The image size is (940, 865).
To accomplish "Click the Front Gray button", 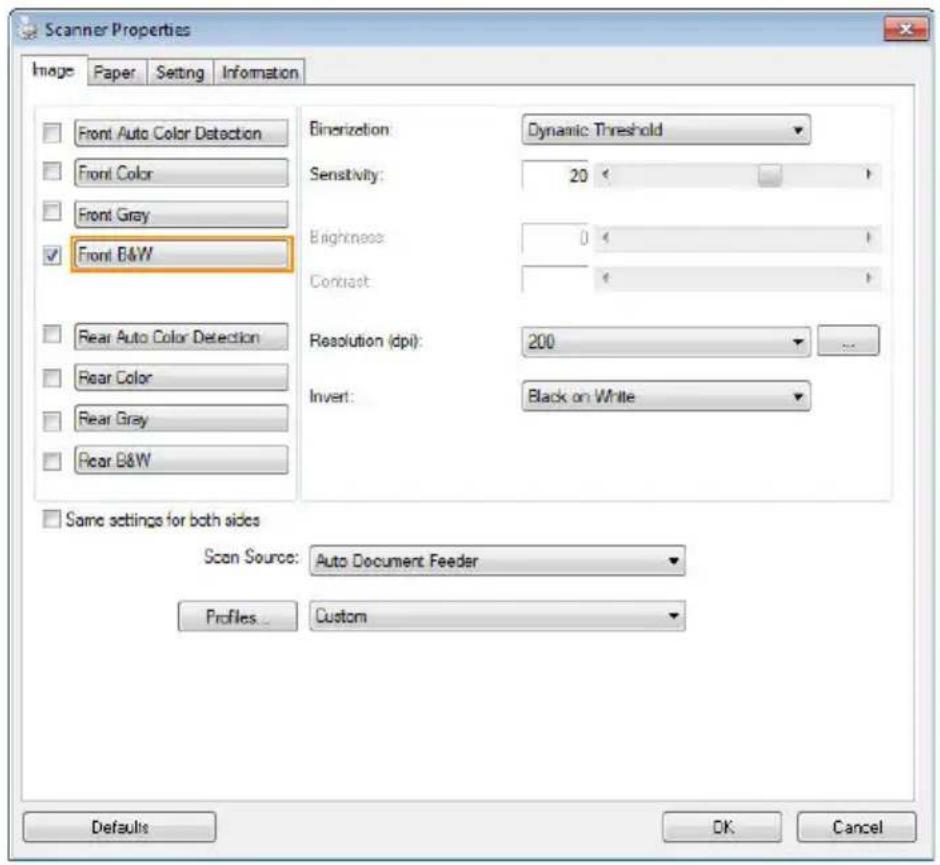I will [181, 214].
